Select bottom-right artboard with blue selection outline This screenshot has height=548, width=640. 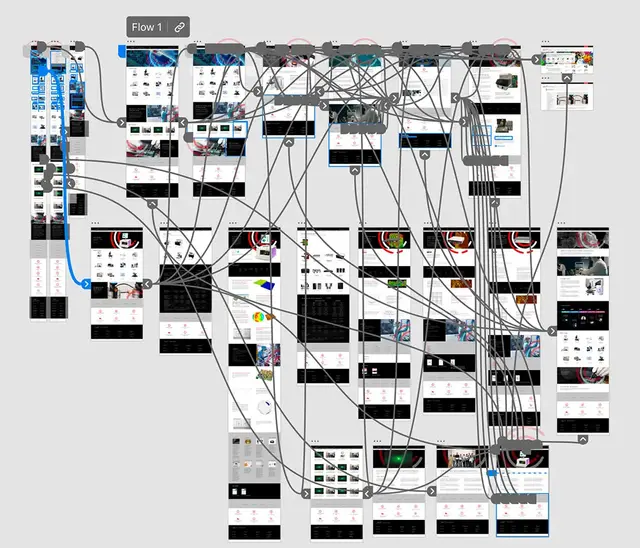click(x=522, y=491)
